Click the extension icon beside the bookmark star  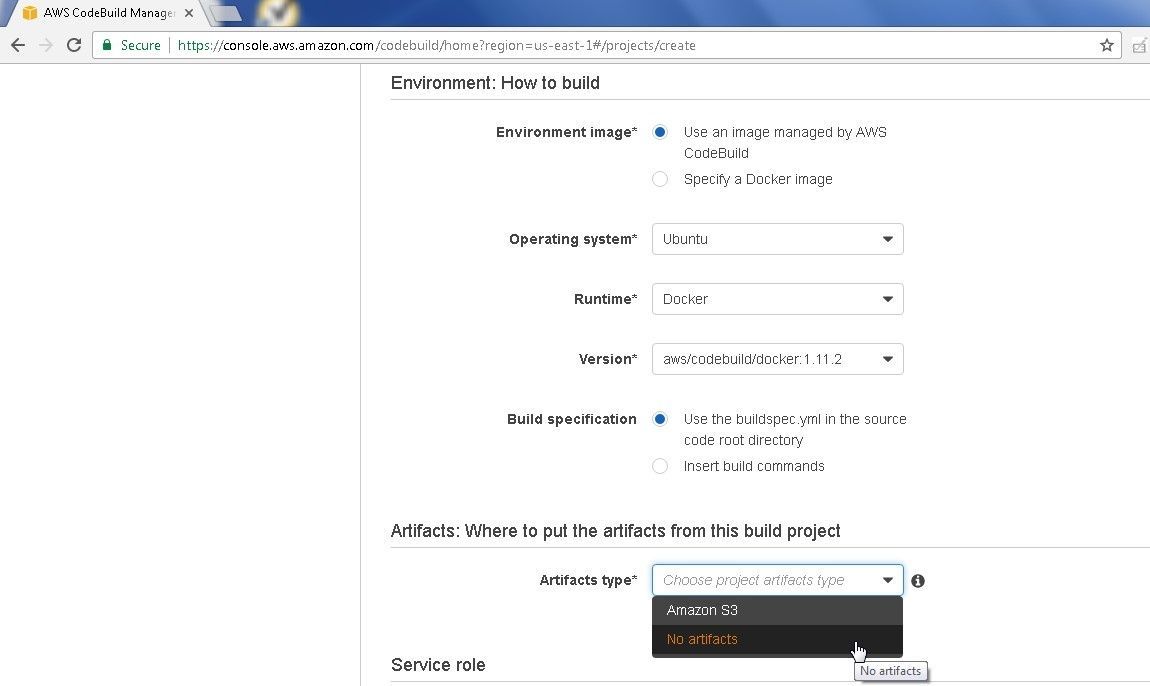[1140, 45]
